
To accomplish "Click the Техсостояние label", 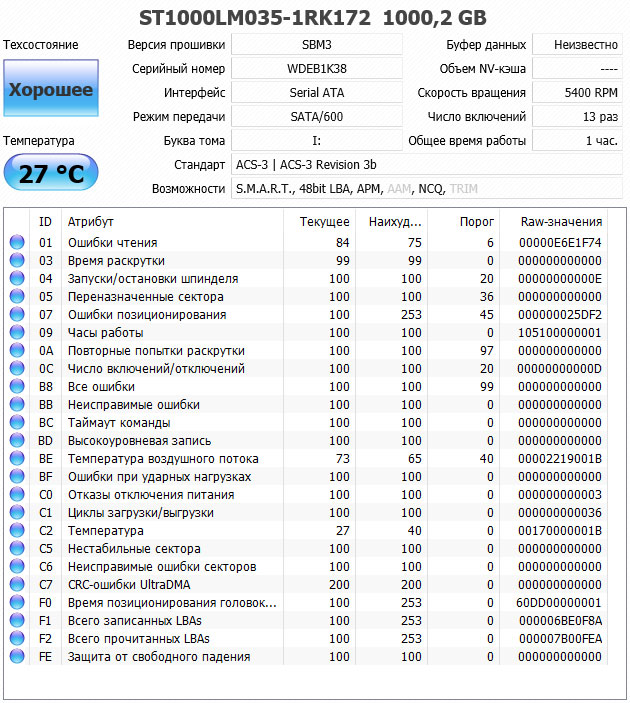I will coord(41,45).
